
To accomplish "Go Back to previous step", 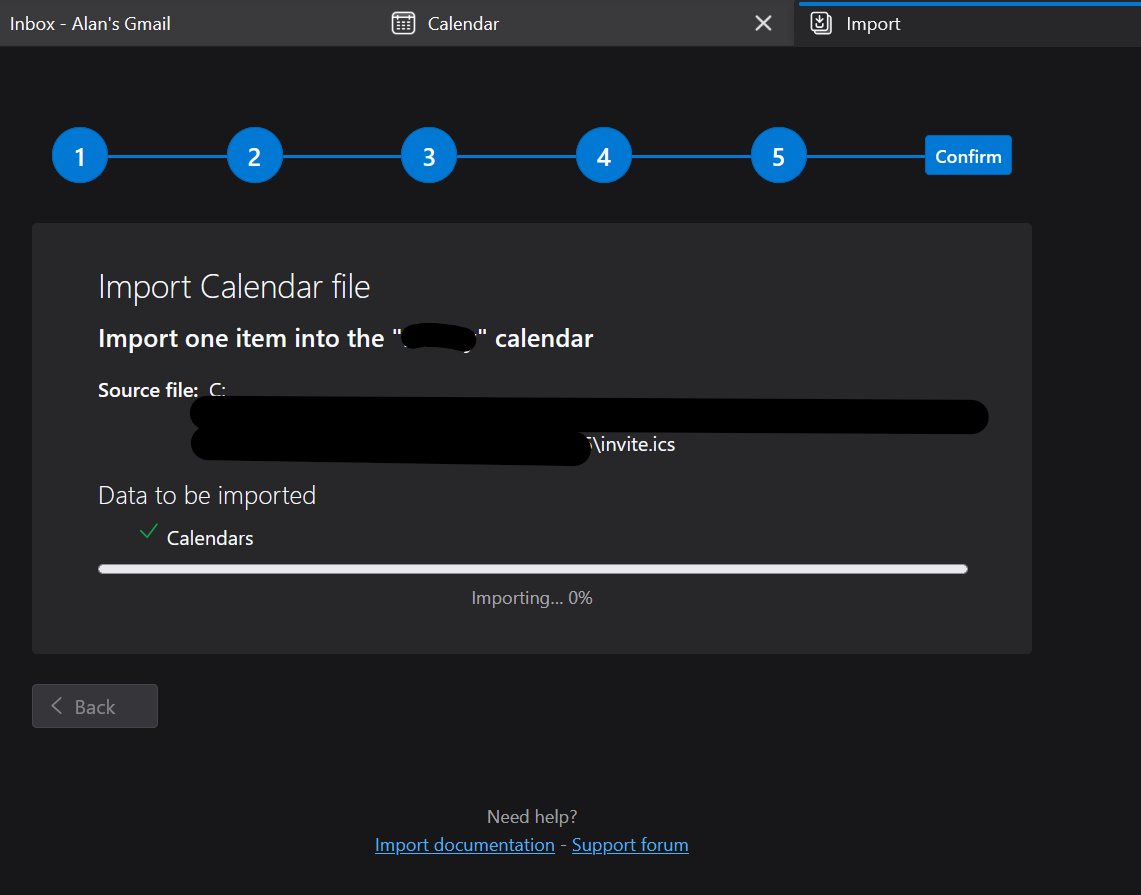I will click(95, 706).
